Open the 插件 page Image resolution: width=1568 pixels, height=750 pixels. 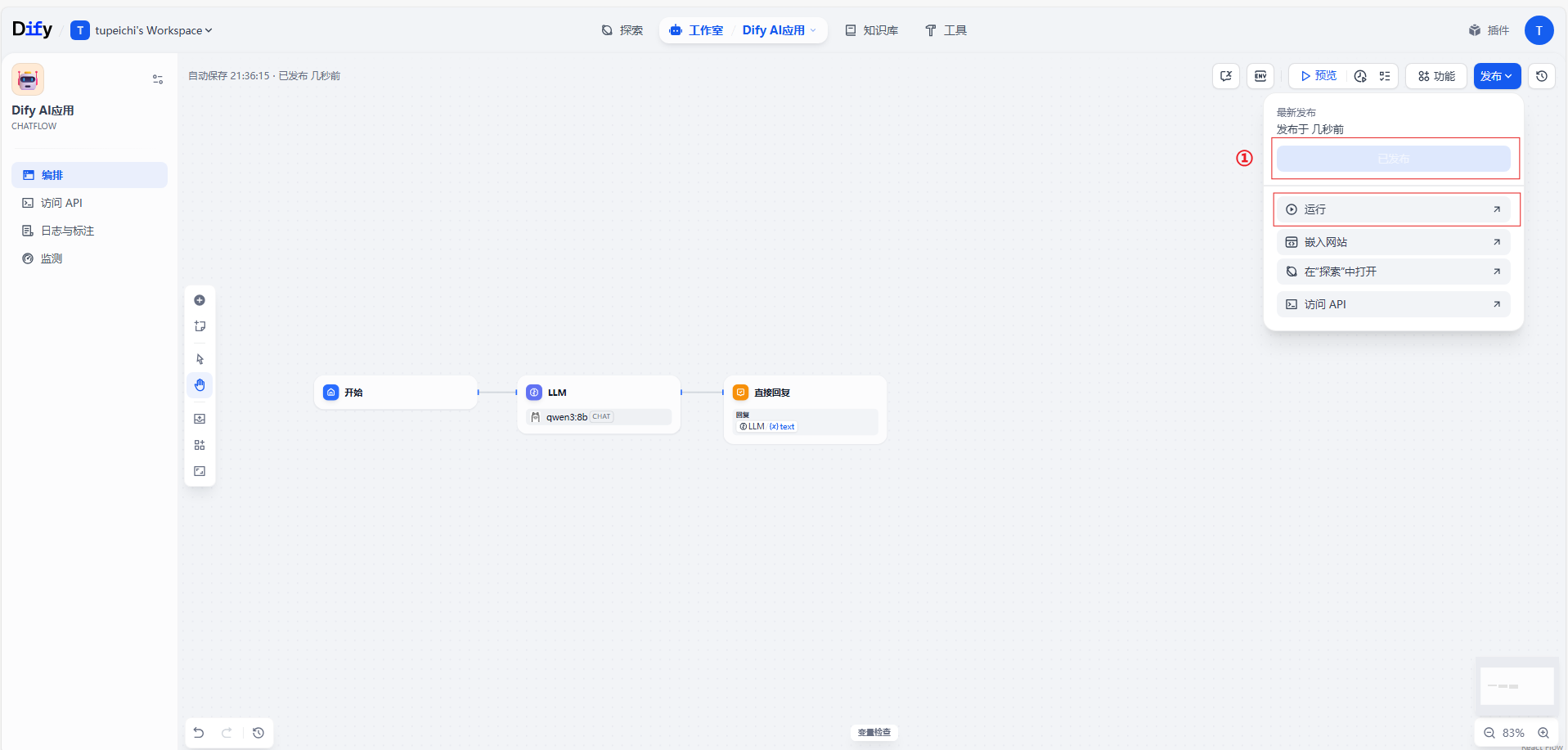(1489, 30)
